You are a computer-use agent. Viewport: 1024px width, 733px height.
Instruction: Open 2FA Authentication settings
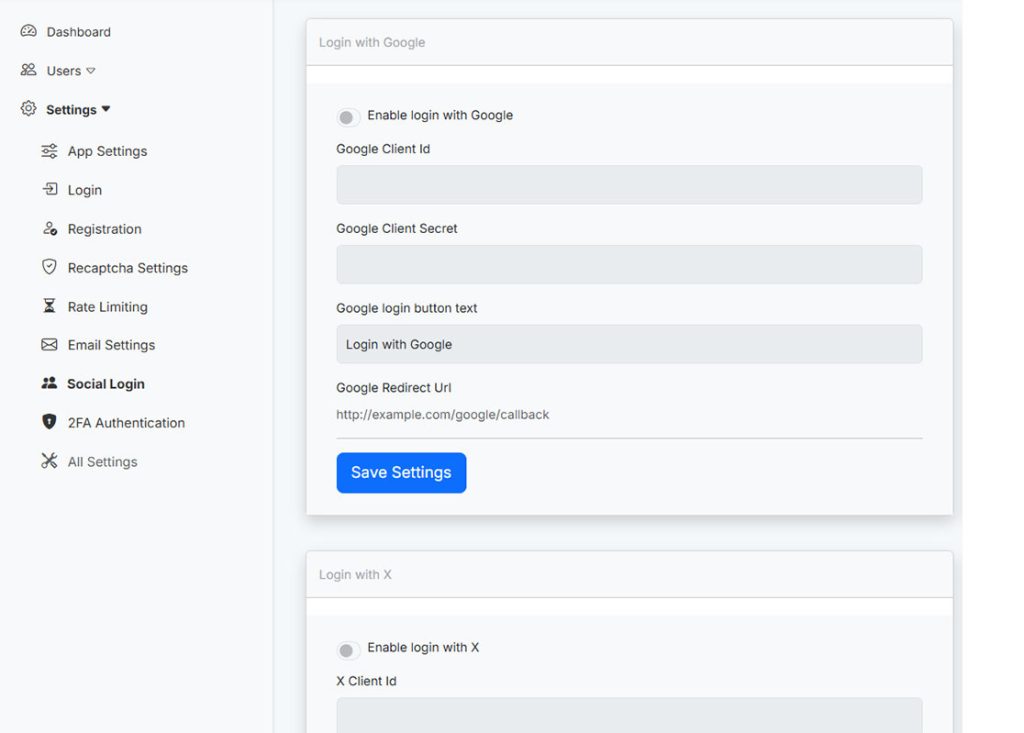pos(126,423)
